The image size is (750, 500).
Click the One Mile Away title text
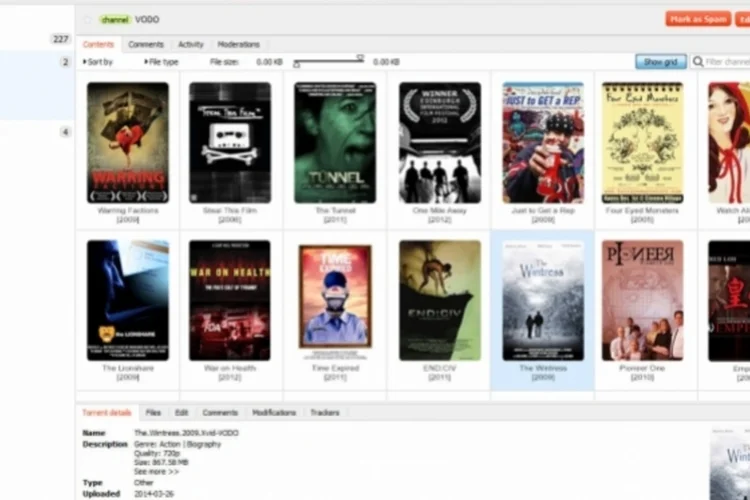coord(440,211)
